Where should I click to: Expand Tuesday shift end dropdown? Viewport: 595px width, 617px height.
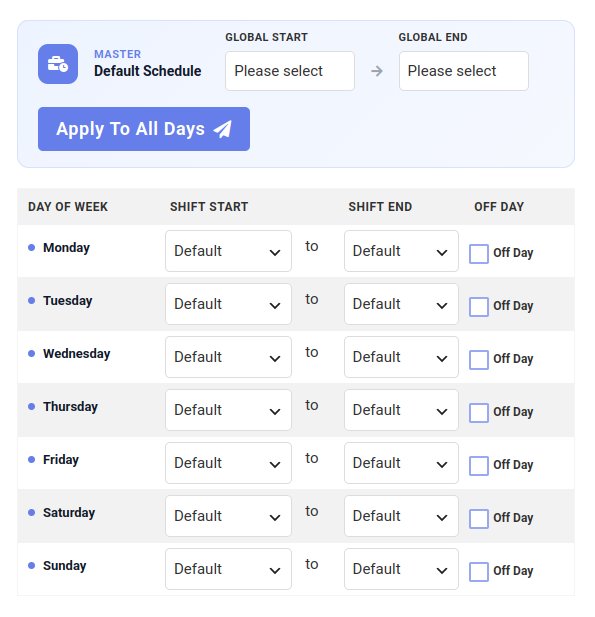point(401,304)
